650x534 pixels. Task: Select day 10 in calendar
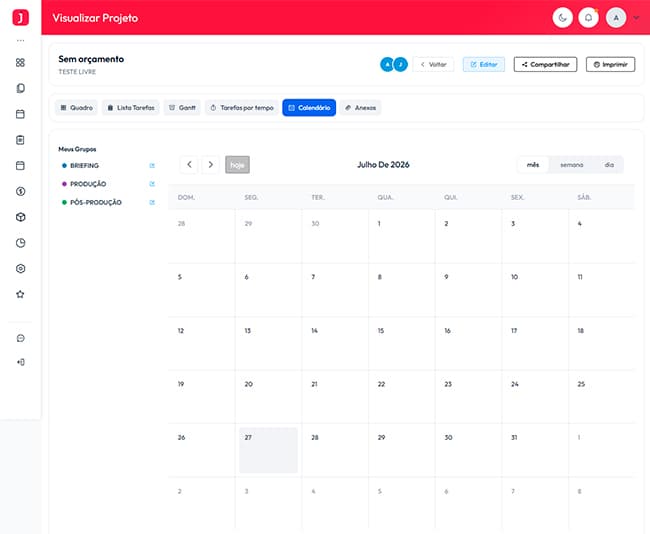(x=535, y=290)
